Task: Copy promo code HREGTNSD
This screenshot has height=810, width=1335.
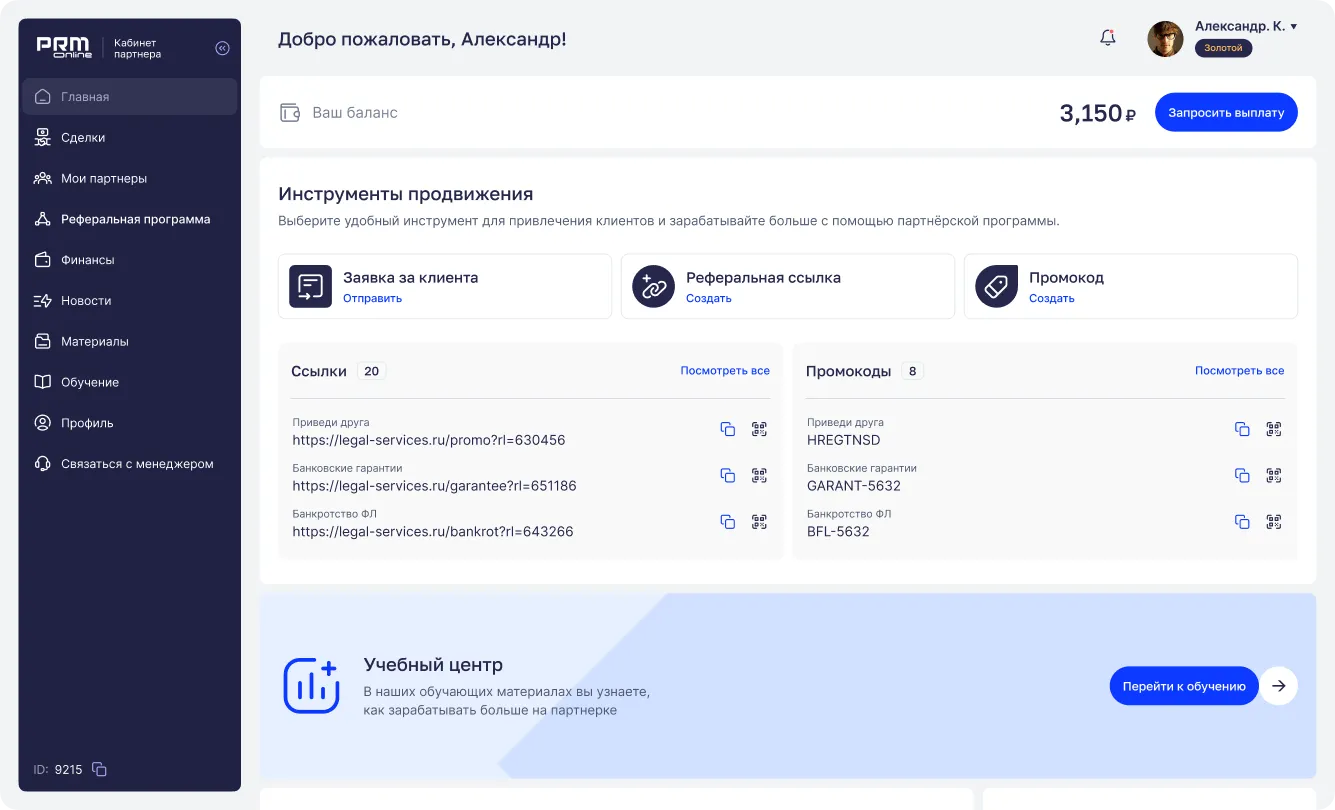Action: (1242, 429)
